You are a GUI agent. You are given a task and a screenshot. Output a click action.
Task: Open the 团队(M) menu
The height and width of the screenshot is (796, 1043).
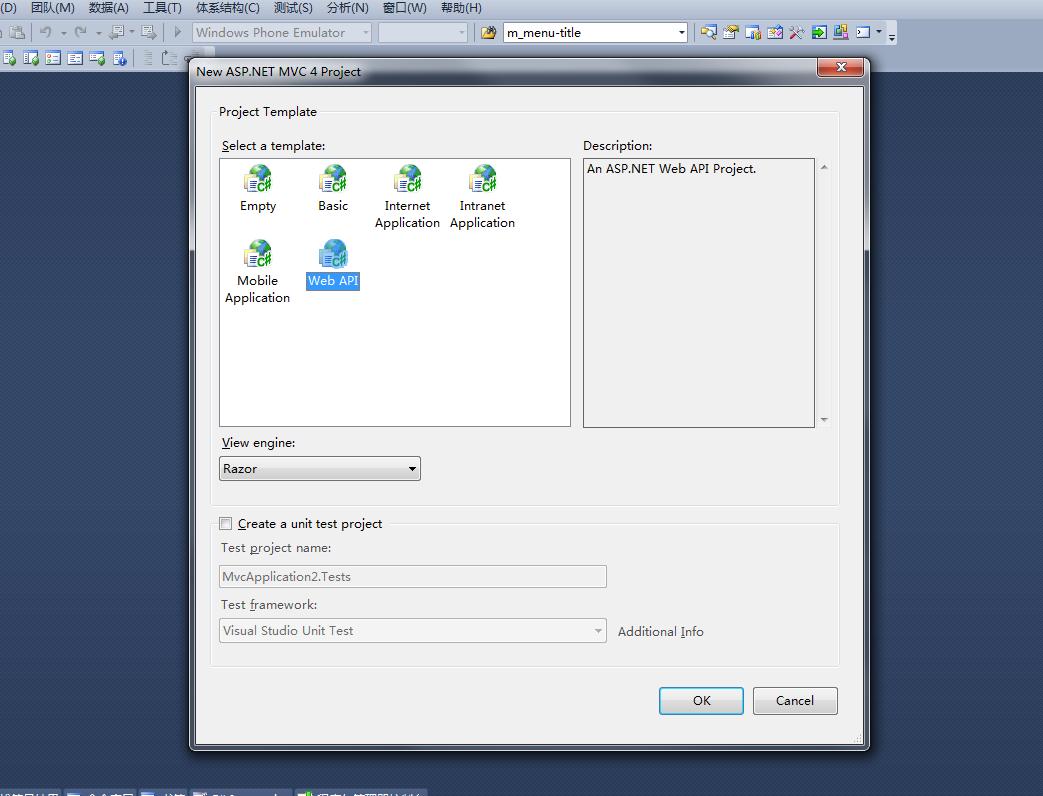(53, 8)
